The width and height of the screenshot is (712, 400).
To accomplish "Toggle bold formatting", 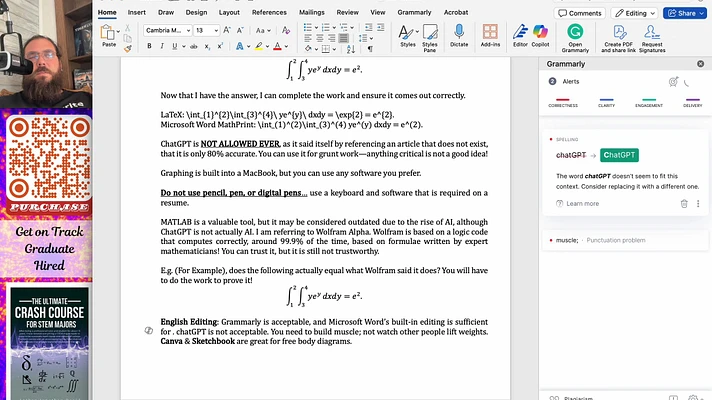I will pyautogui.click(x=149, y=46).
